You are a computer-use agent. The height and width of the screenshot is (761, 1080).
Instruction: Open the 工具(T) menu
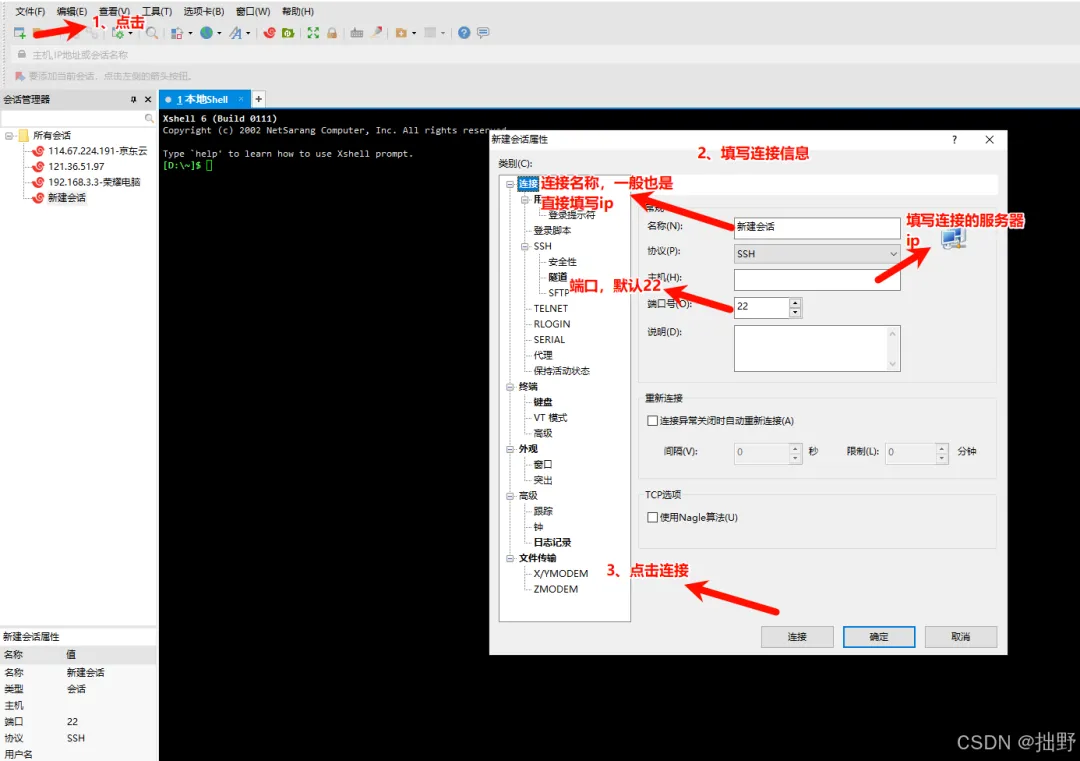[x=156, y=11]
